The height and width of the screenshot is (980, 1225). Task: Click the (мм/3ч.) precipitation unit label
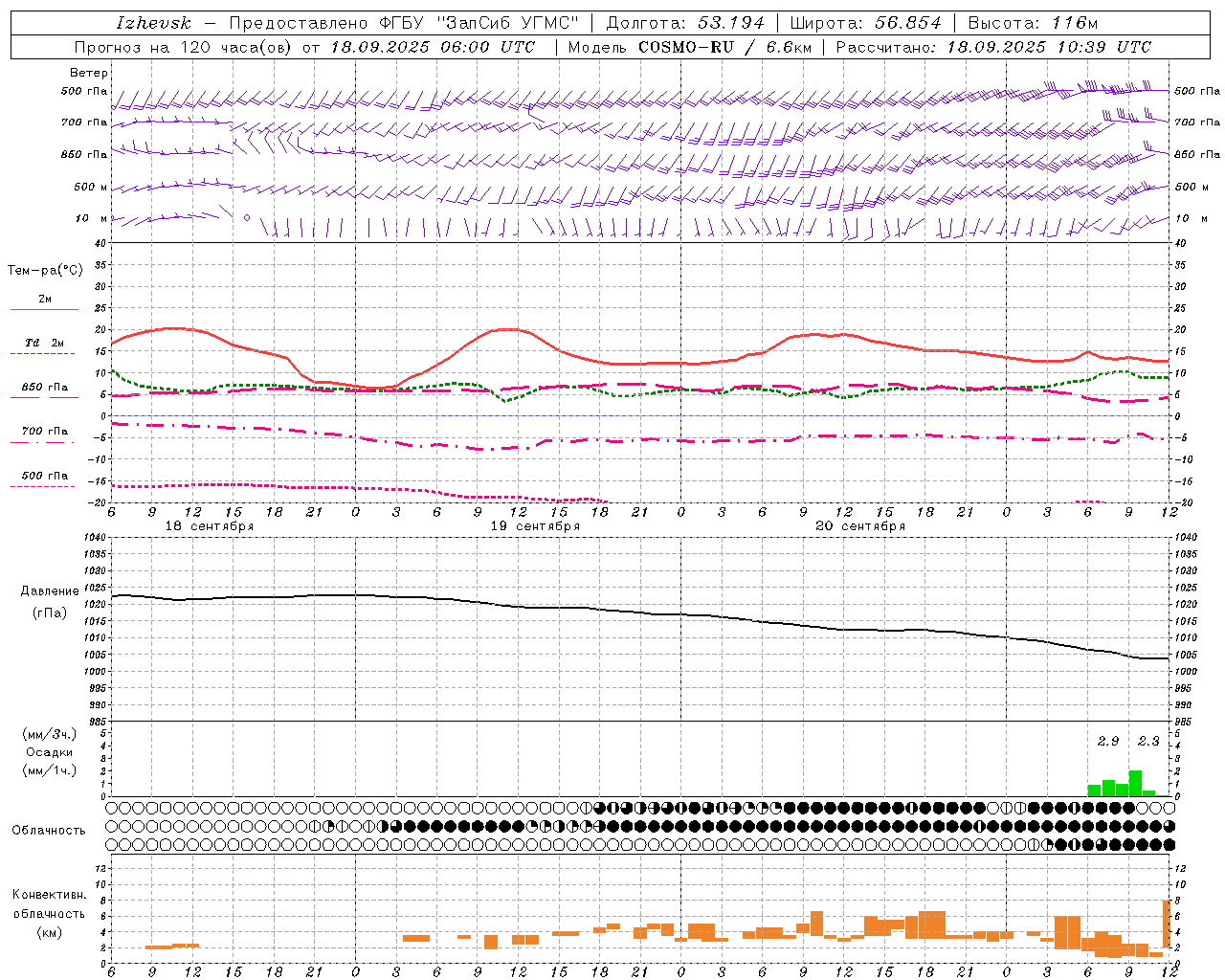pyautogui.click(x=49, y=734)
